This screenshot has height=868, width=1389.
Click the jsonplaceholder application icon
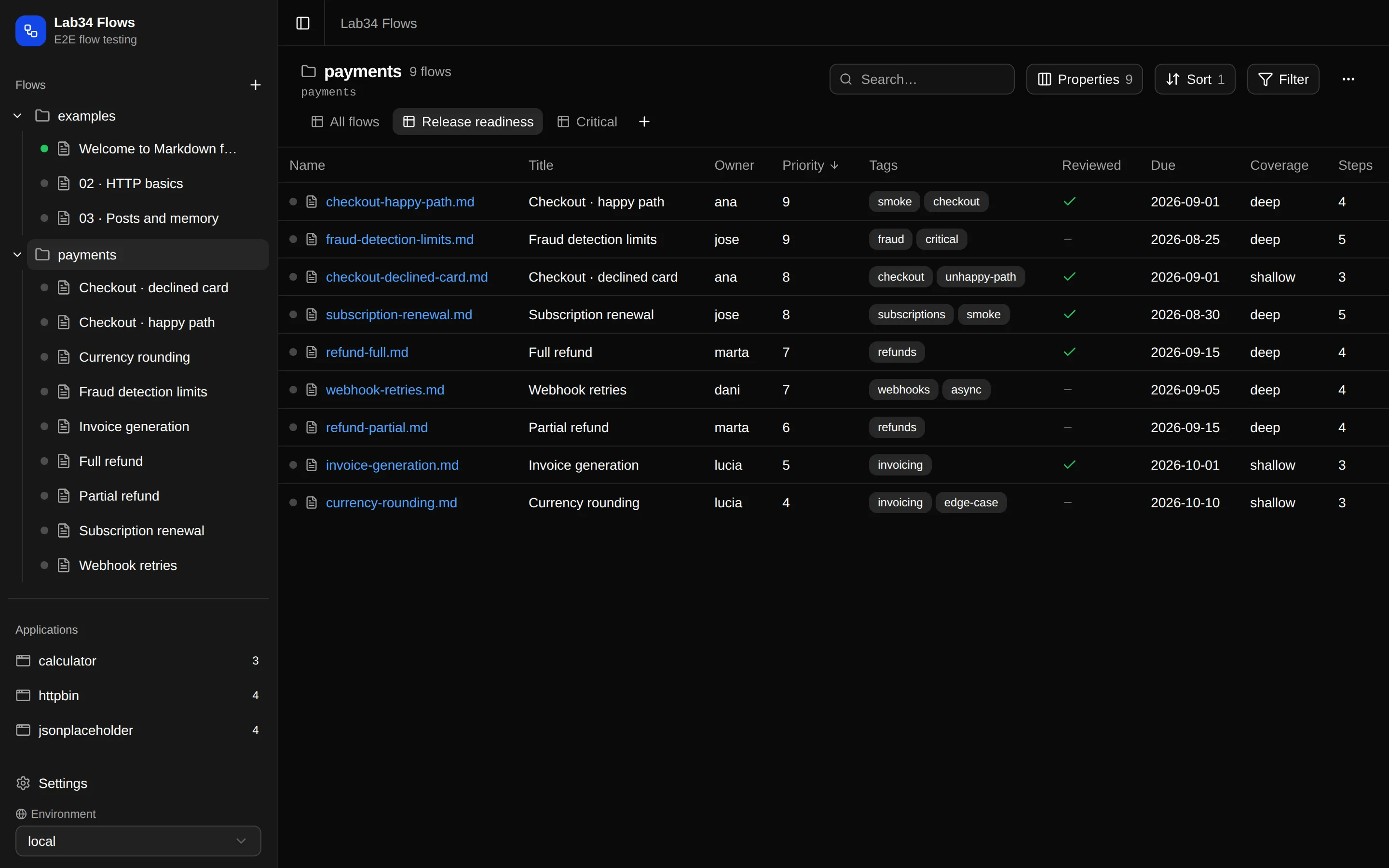pos(23,730)
